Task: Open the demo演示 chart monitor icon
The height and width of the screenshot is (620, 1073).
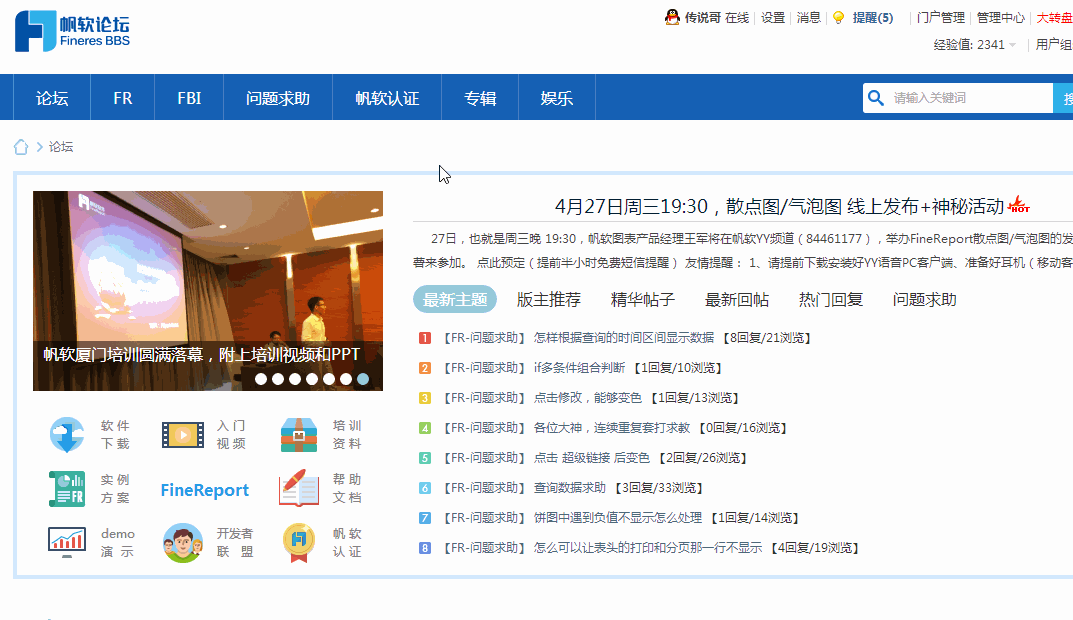Action: [x=67, y=542]
